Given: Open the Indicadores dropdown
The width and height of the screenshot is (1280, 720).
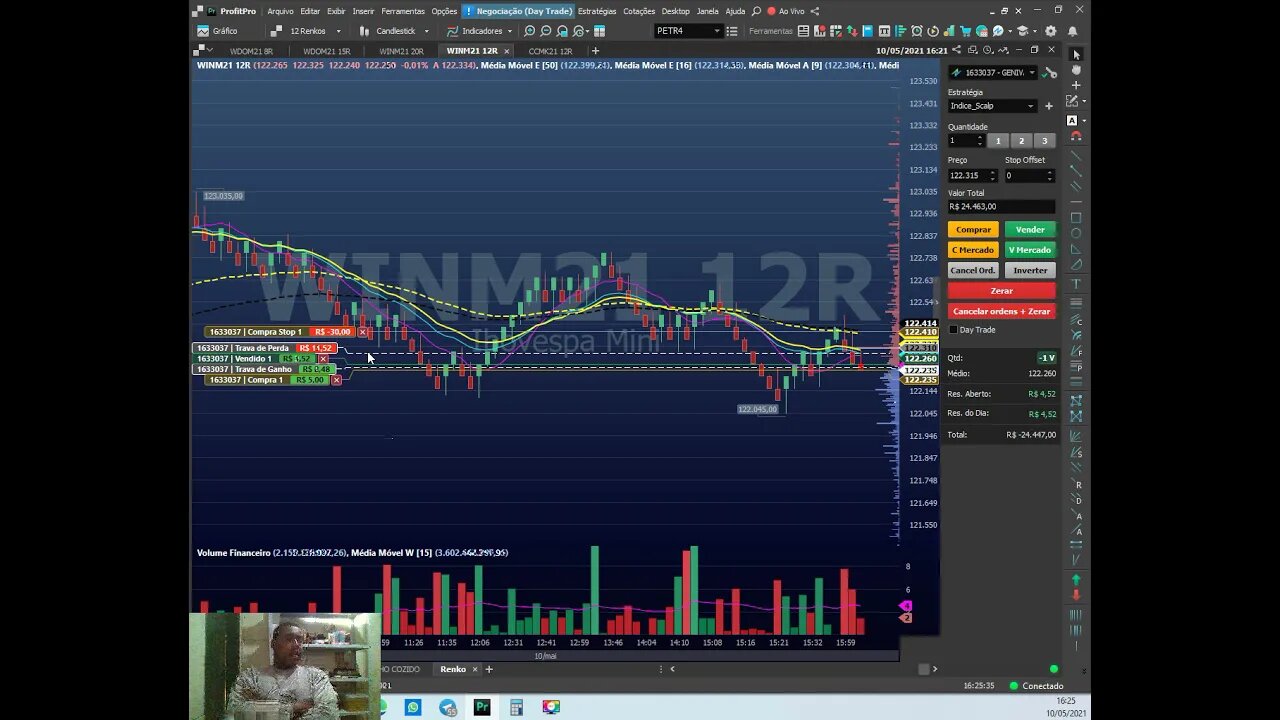Looking at the screenshot, I should [478, 31].
